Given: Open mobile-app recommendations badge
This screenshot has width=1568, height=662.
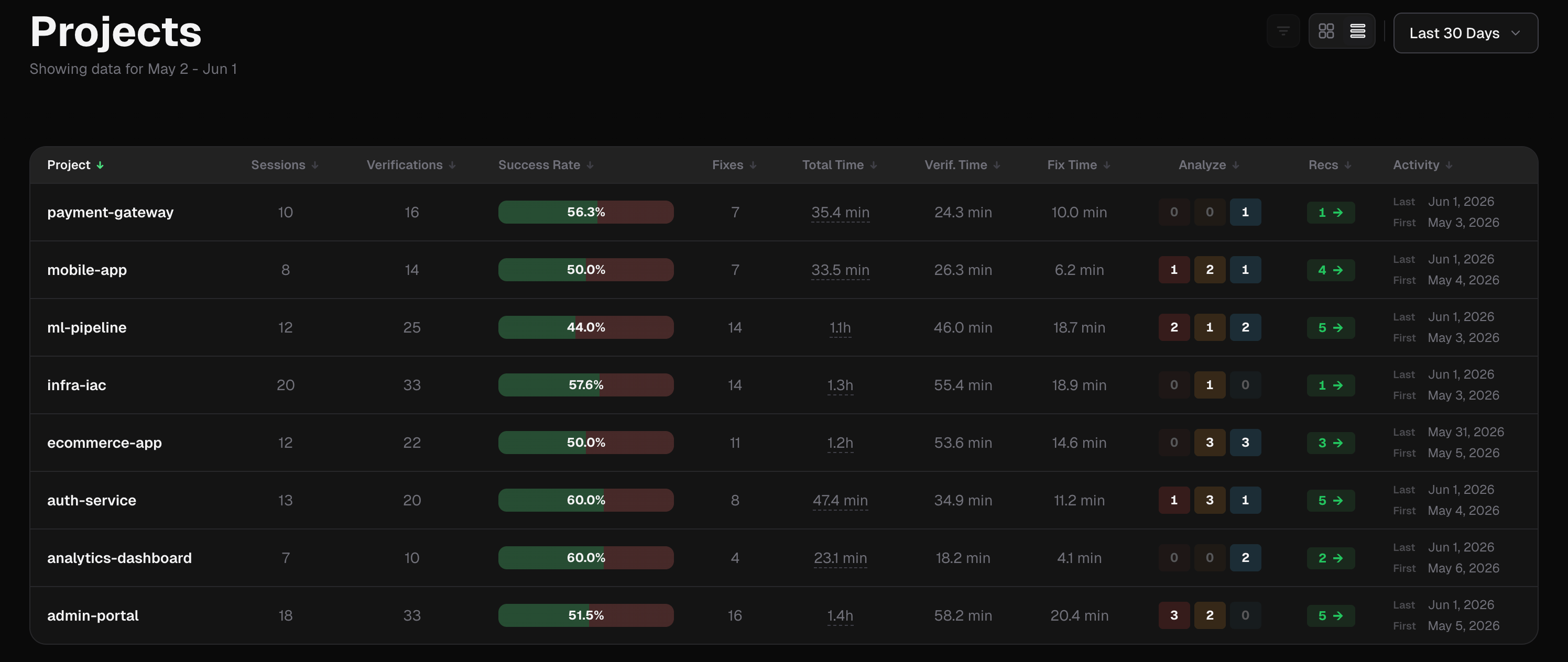Looking at the screenshot, I should [x=1331, y=270].
